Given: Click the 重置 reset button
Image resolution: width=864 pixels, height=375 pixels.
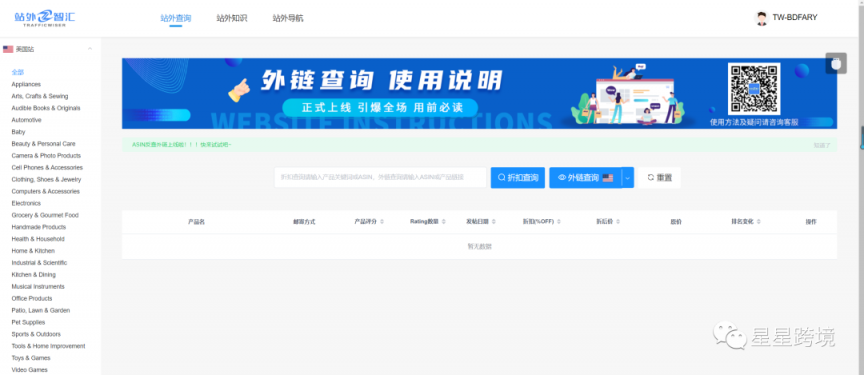Looking at the screenshot, I should point(660,178).
